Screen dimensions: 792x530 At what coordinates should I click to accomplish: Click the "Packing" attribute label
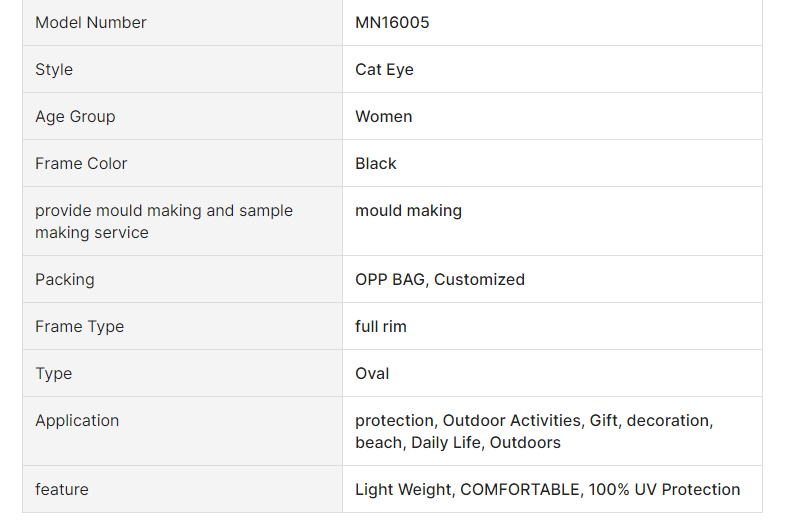pyautogui.click(x=65, y=279)
